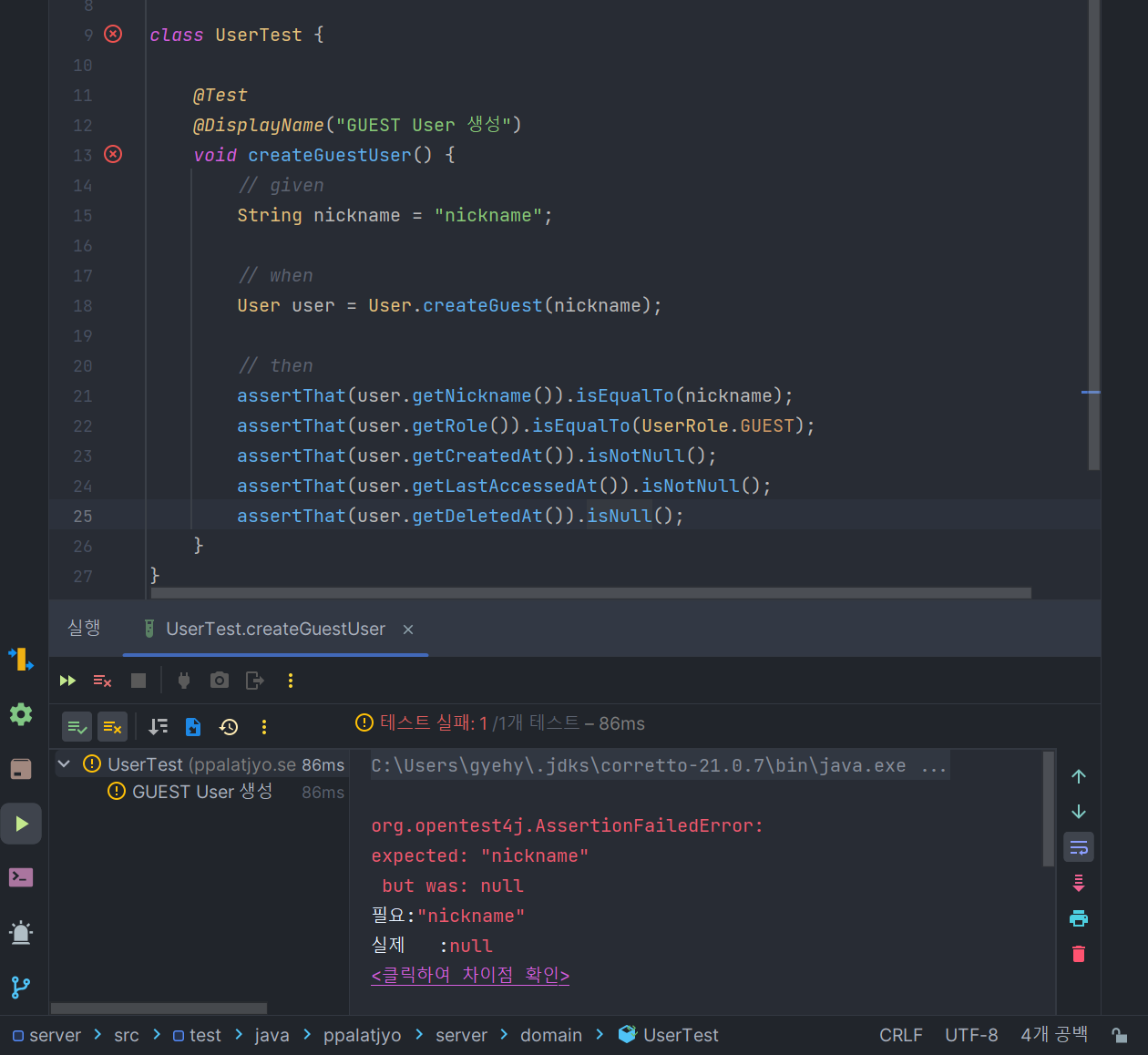Toggle the Show Passed tests filter
The width and height of the screenshot is (1148, 1055).
click(77, 726)
